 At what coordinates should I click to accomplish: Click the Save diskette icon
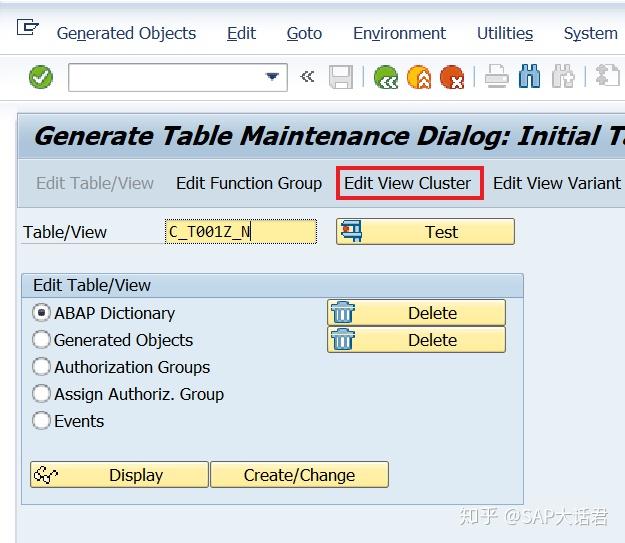(341, 77)
